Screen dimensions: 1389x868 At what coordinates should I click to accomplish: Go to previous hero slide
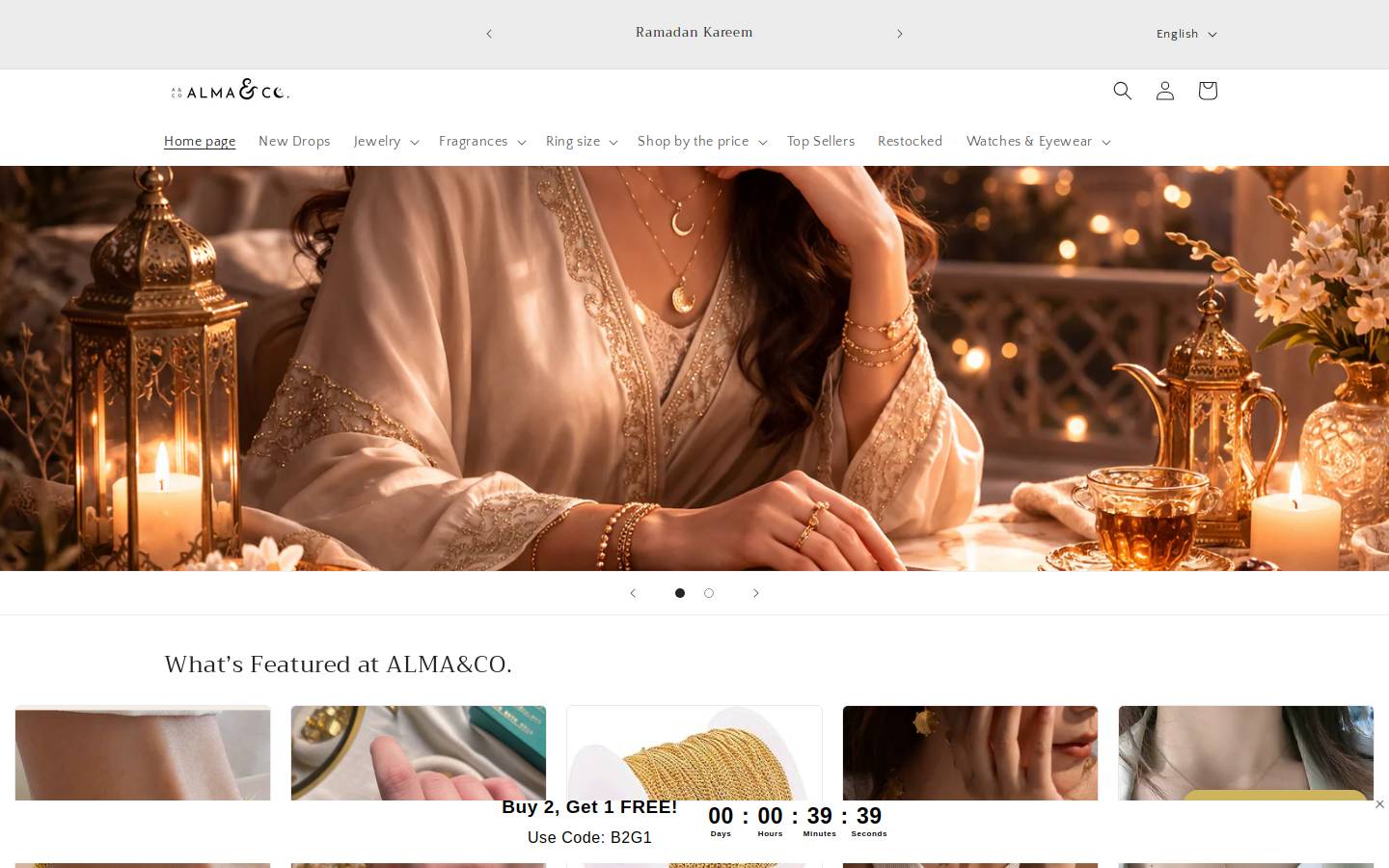[633, 593]
